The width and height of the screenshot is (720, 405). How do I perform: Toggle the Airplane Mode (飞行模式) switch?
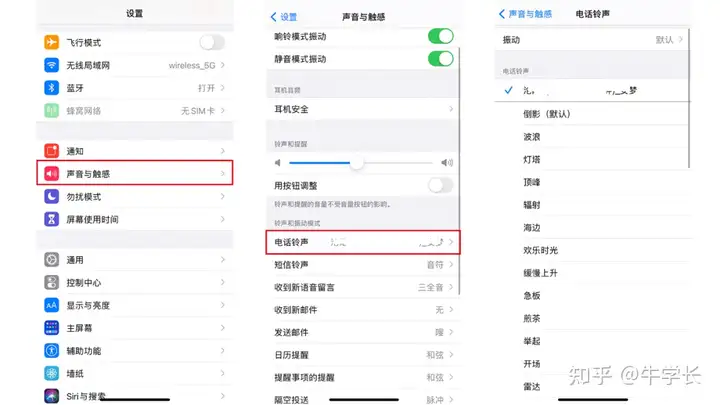click(212, 42)
